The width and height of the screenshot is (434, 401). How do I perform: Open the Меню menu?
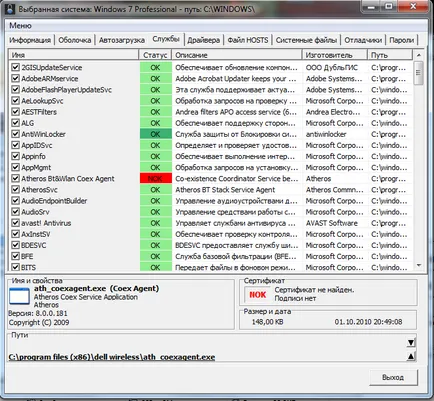[x=20, y=26]
